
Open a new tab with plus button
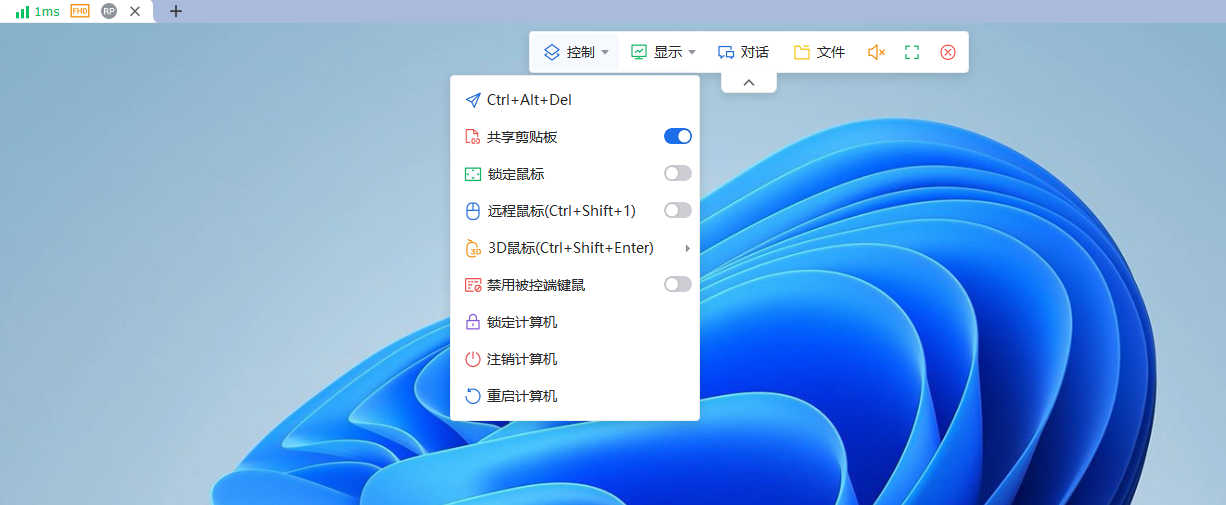[176, 11]
